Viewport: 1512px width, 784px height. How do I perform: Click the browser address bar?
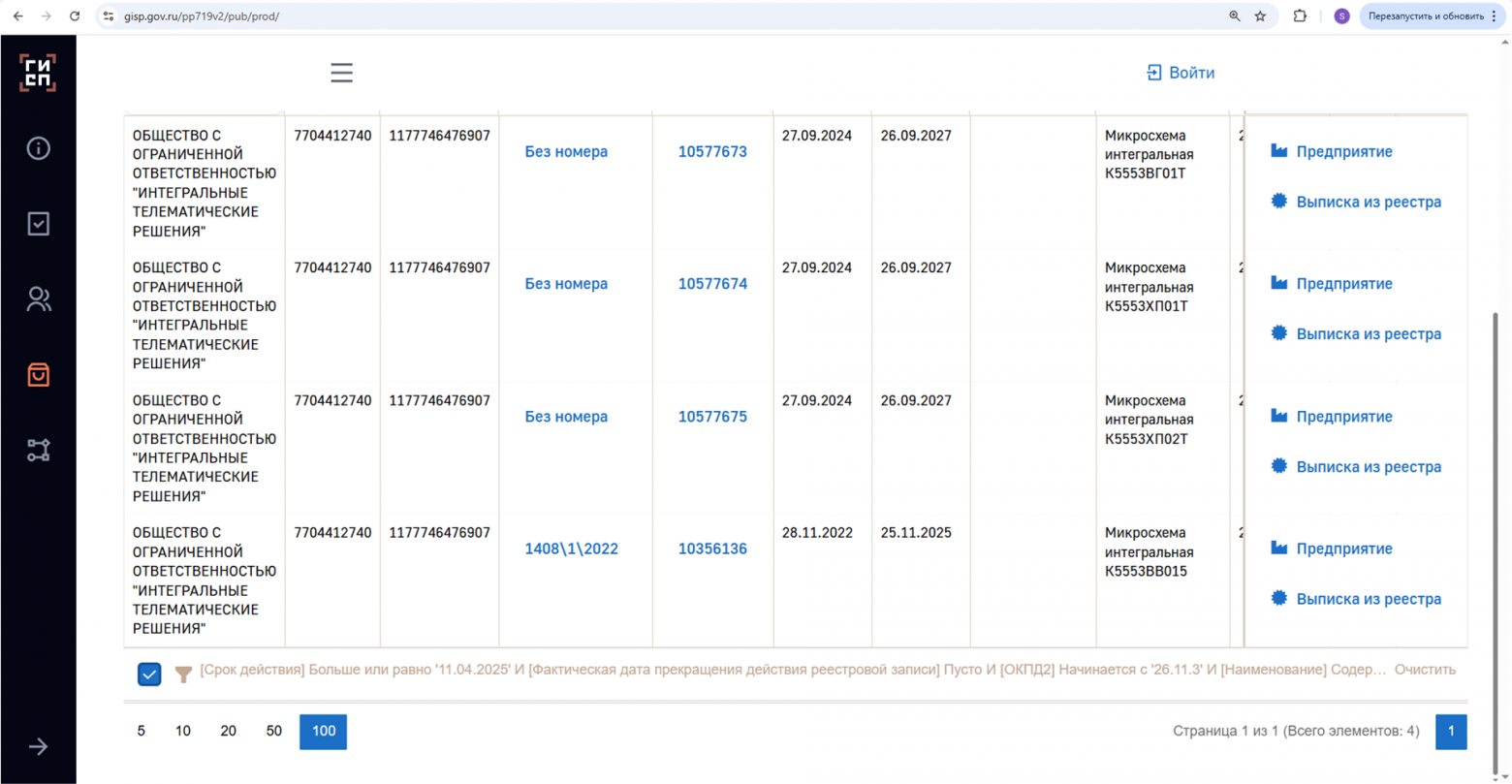click(x=669, y=16)
